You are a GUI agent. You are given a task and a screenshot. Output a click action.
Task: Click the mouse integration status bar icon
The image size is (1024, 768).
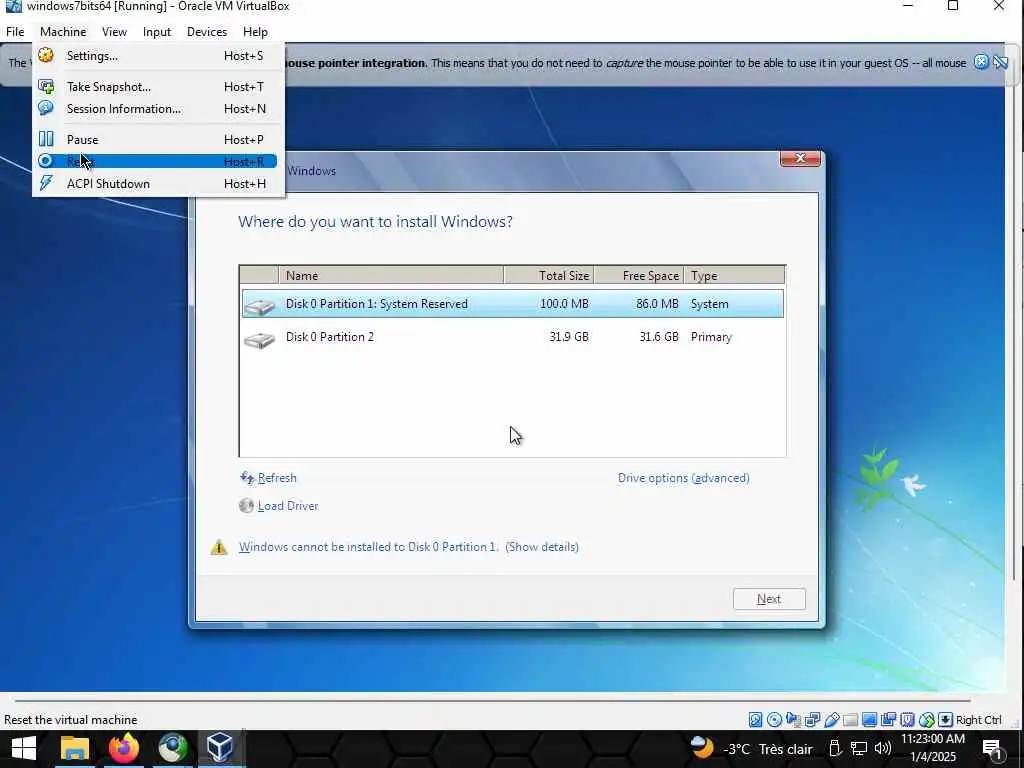point(927,720)
